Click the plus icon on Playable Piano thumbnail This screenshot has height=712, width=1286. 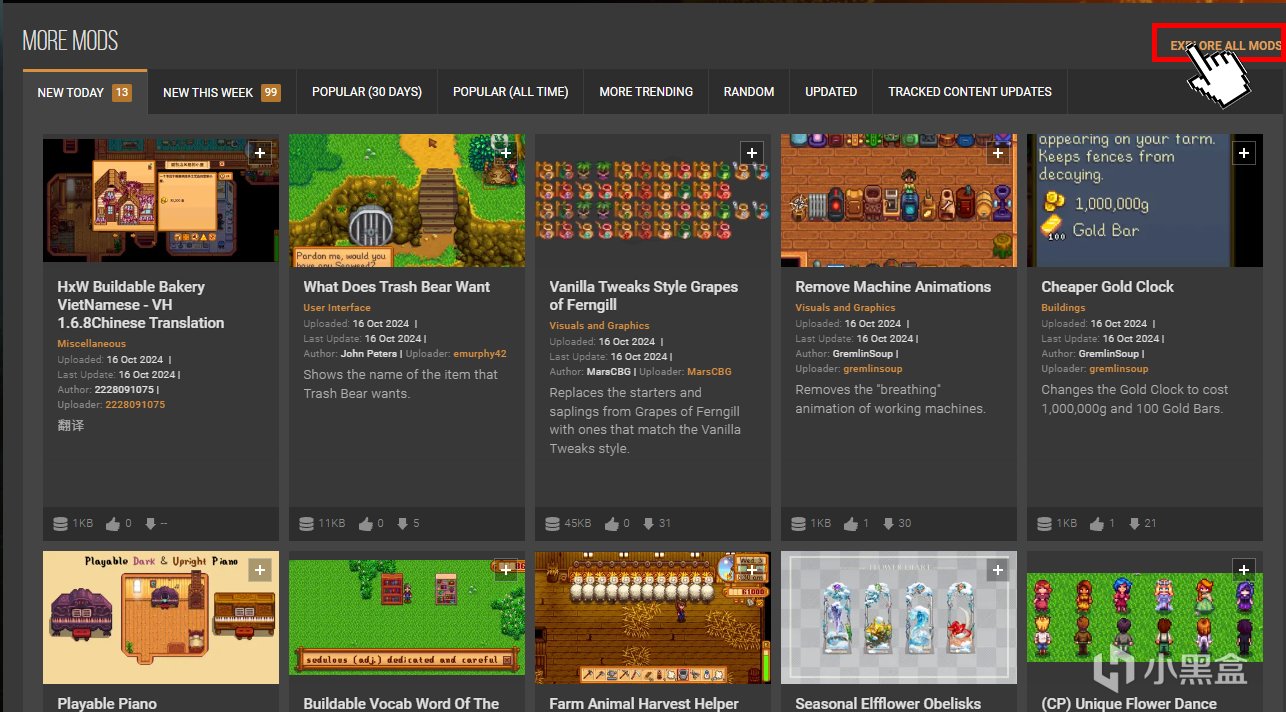pyautogui.click(x=260, y=570)
